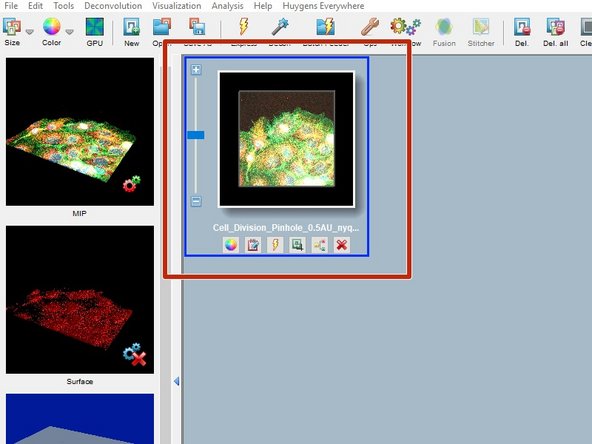Open the Stitcher tool
The width and height of the screenshot is (592, 444).
click(x=481, y=32)
